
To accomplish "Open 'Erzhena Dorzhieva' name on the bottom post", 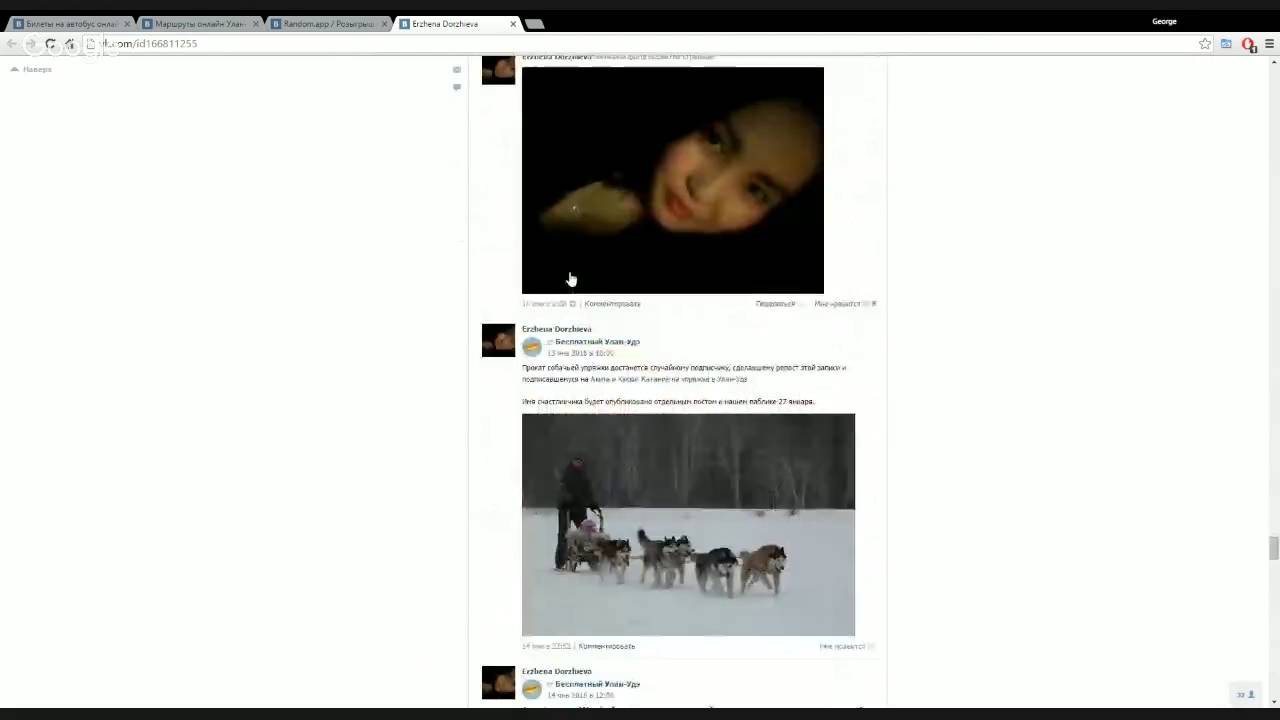I will coord(557,671).
